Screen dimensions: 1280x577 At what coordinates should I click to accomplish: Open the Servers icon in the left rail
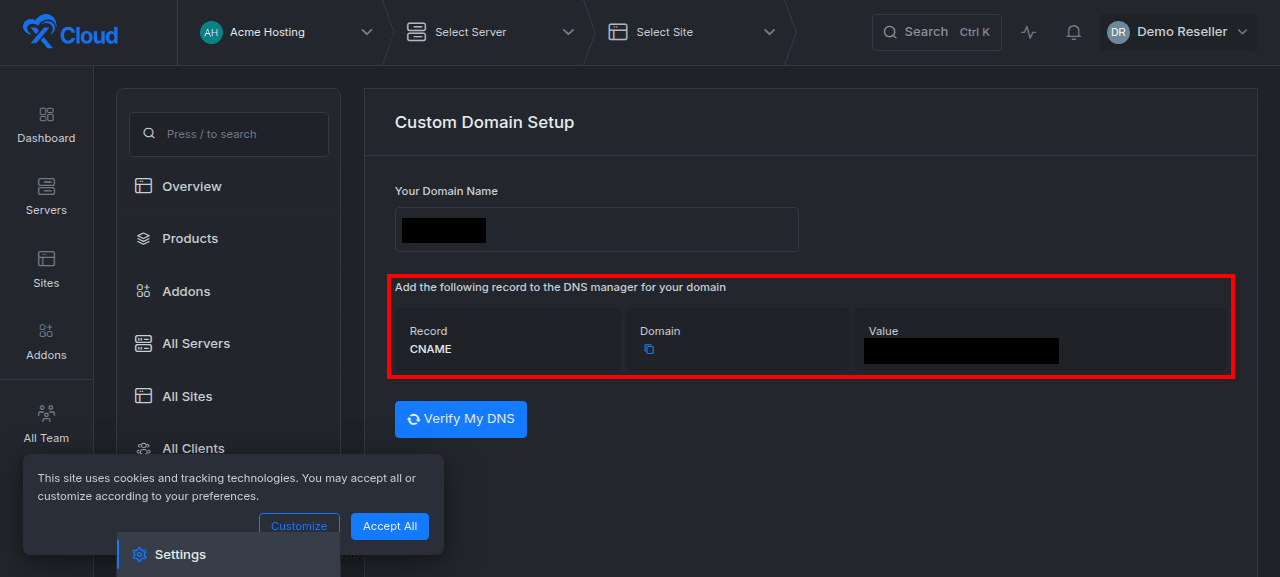pos(46,186)
